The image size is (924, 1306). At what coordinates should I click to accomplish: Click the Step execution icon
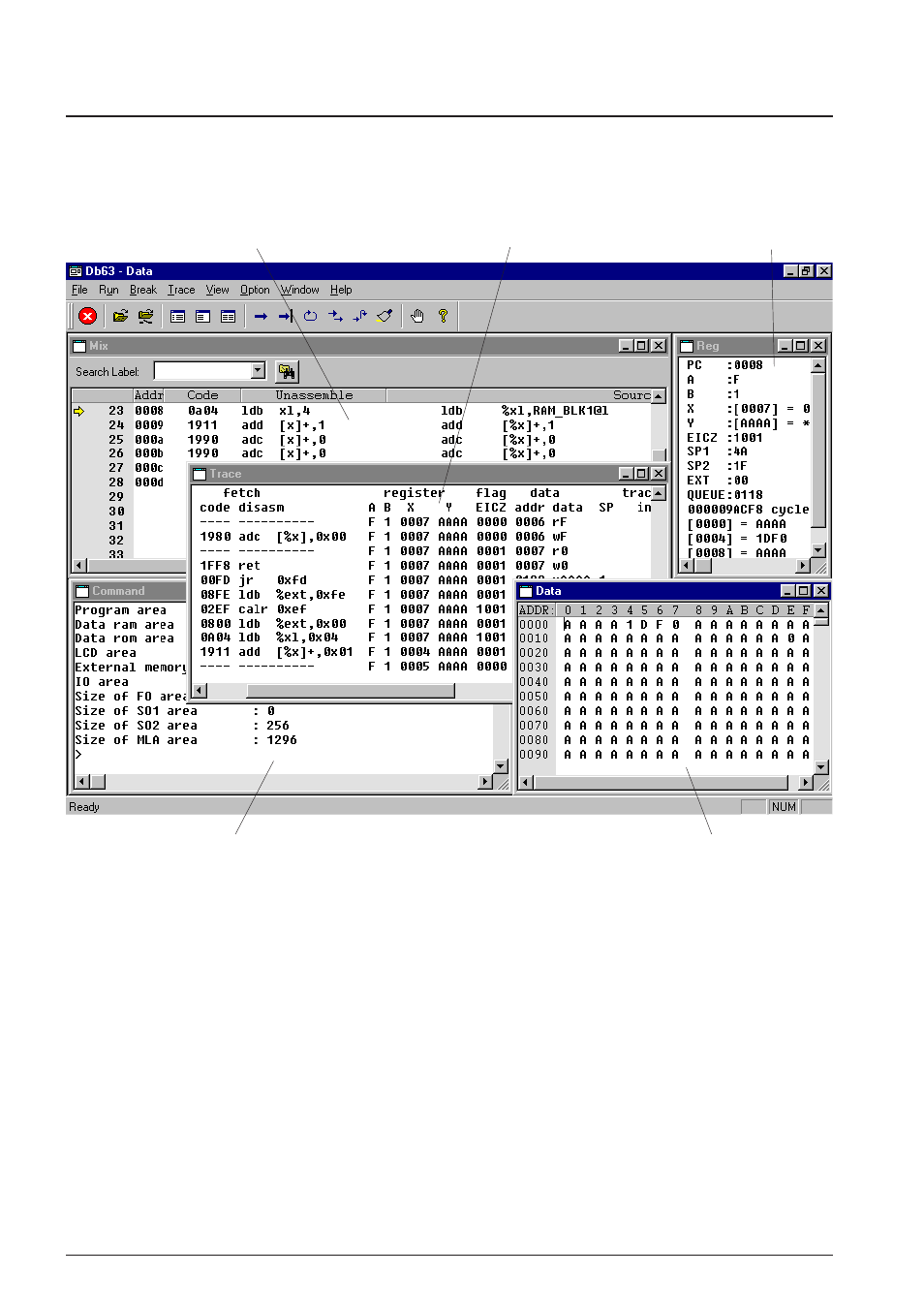pos(335,316)
